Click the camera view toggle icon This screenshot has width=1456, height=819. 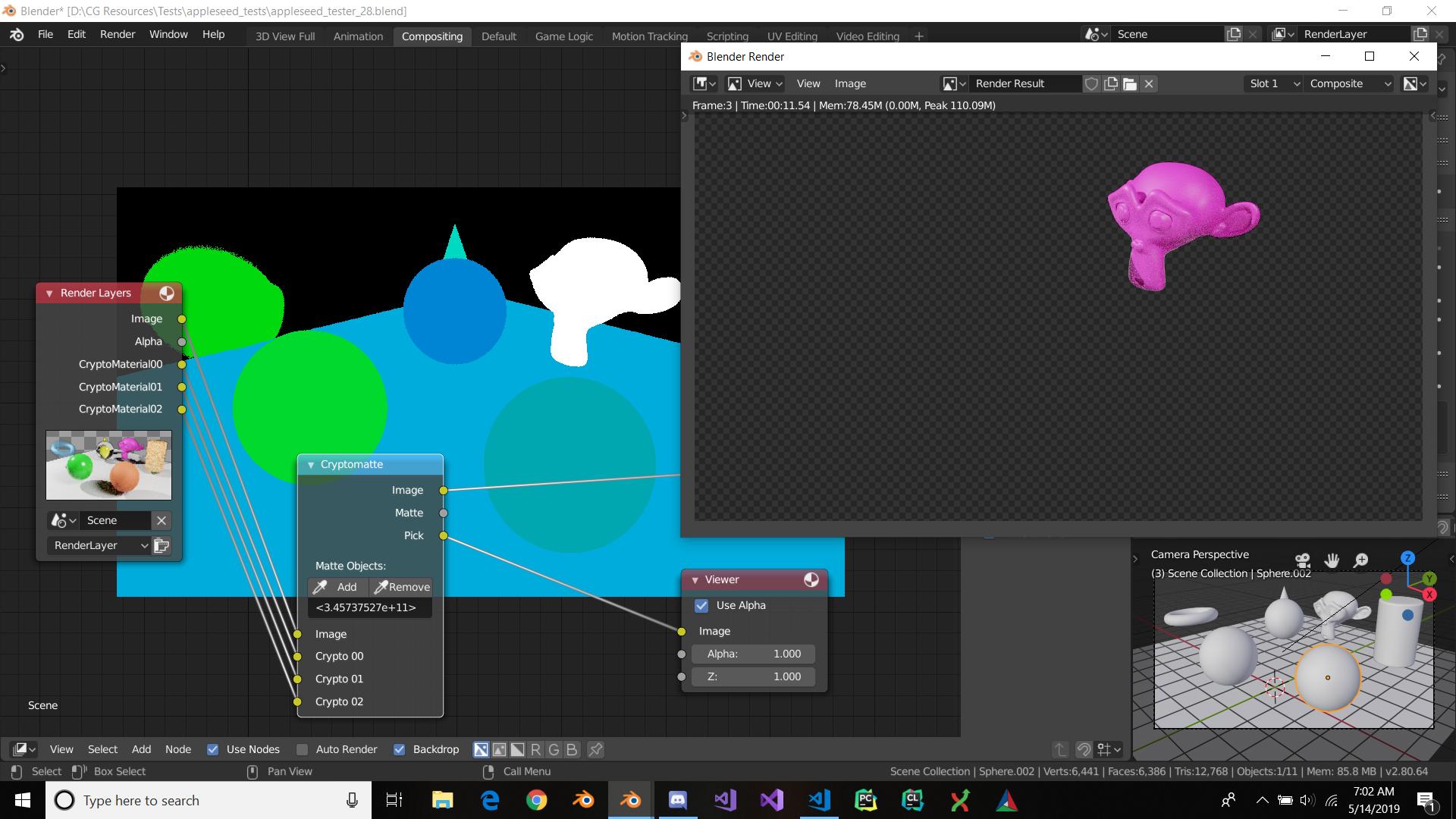tap(1303, 560)
